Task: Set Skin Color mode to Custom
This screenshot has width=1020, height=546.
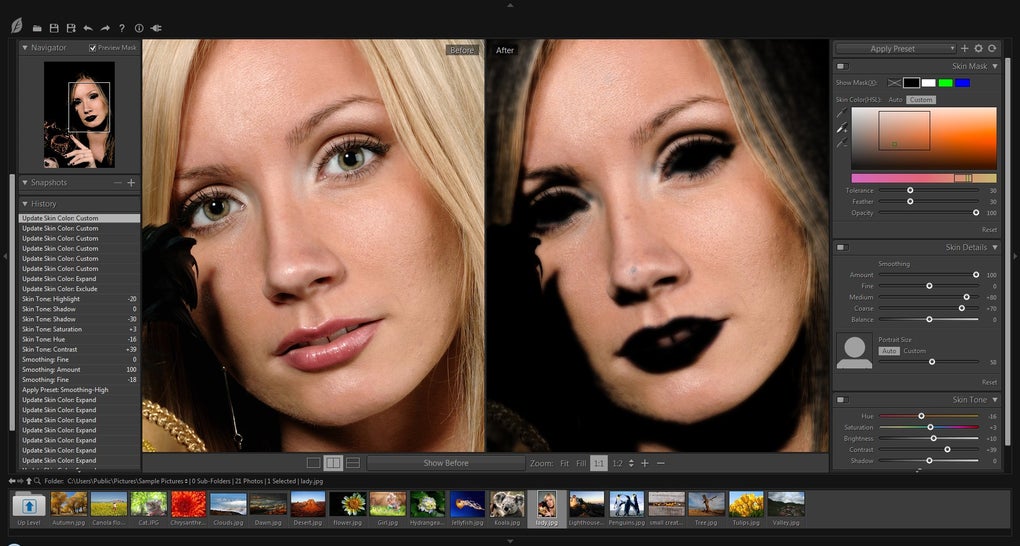Action: pyautogui.click(x=920, y=100)
